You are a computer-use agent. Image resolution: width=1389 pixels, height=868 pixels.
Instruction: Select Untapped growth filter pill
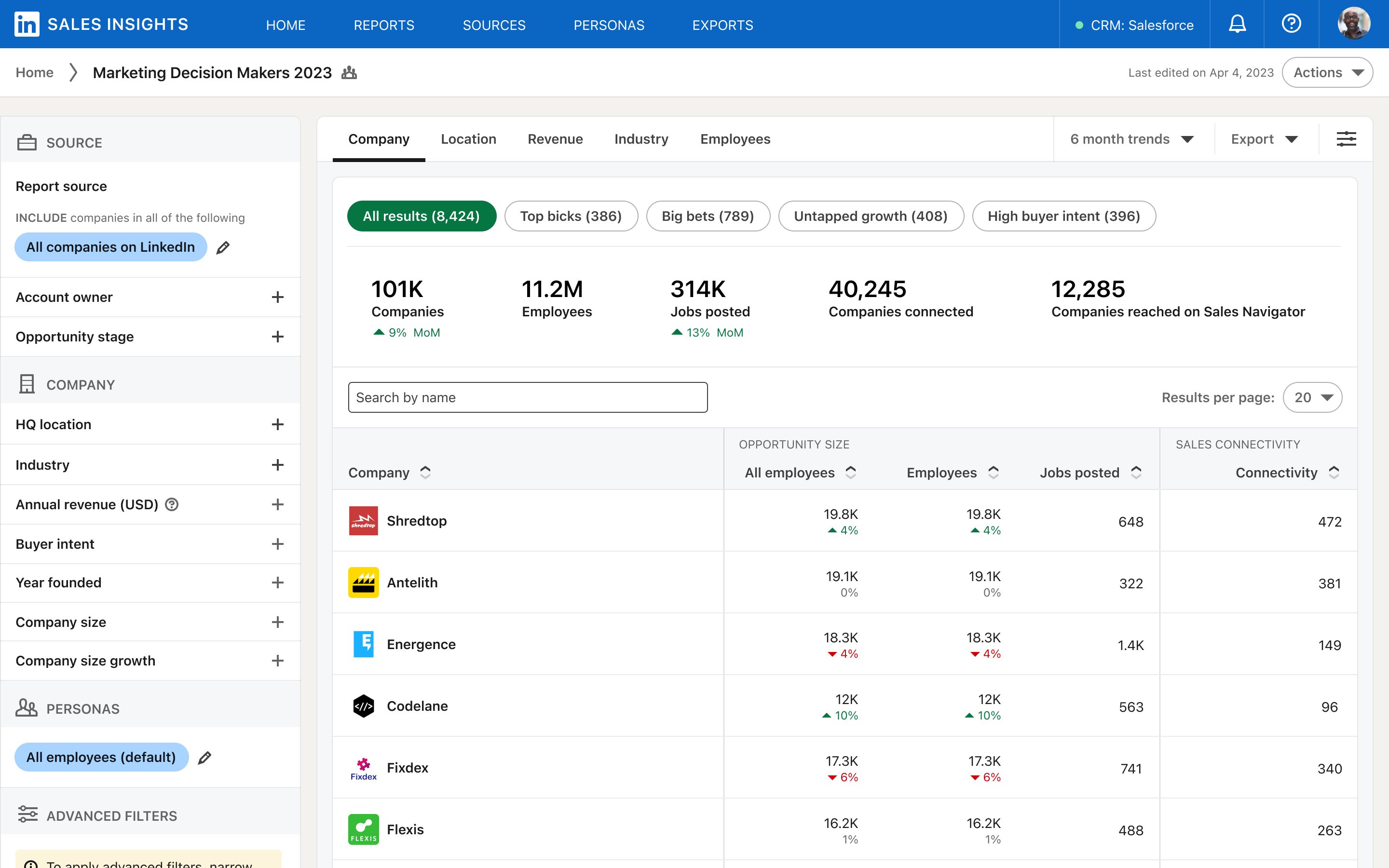pyautogui.click(x=871, y=216)
